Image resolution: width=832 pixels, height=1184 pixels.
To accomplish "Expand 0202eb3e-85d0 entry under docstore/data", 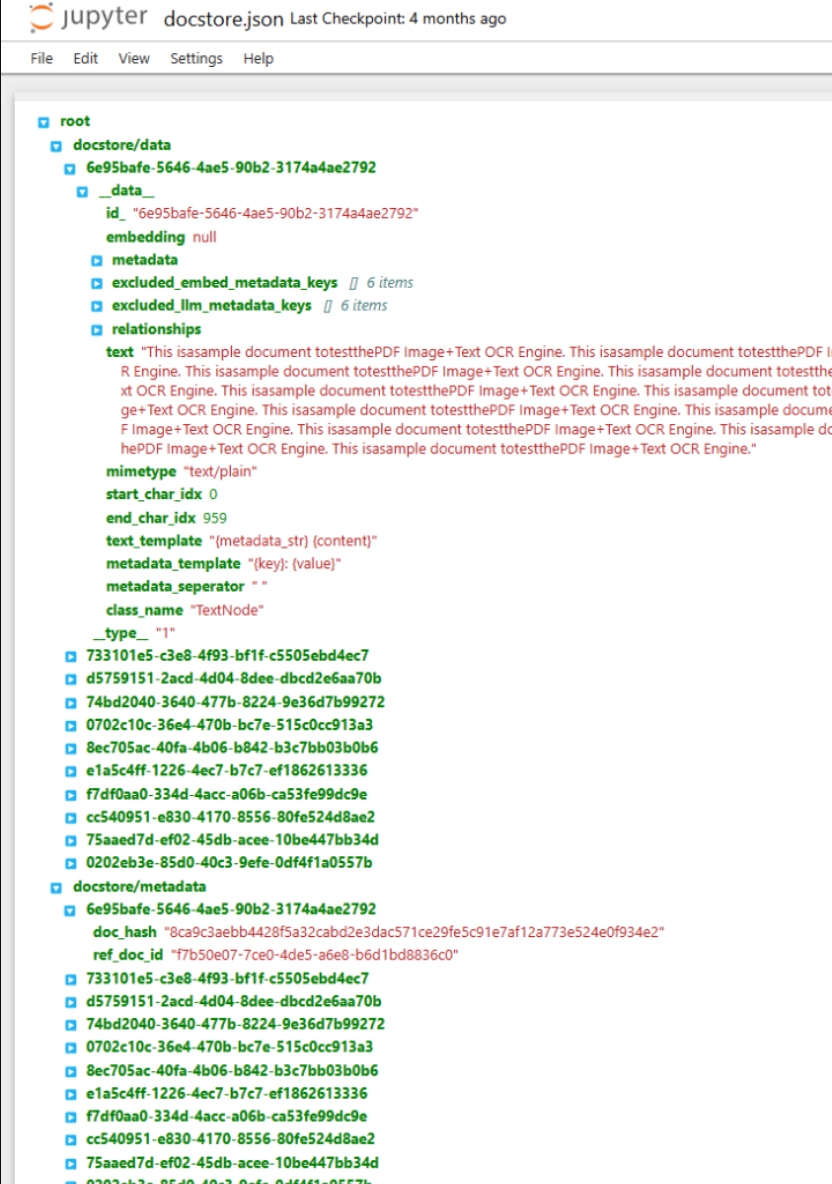I will (70, 863).
